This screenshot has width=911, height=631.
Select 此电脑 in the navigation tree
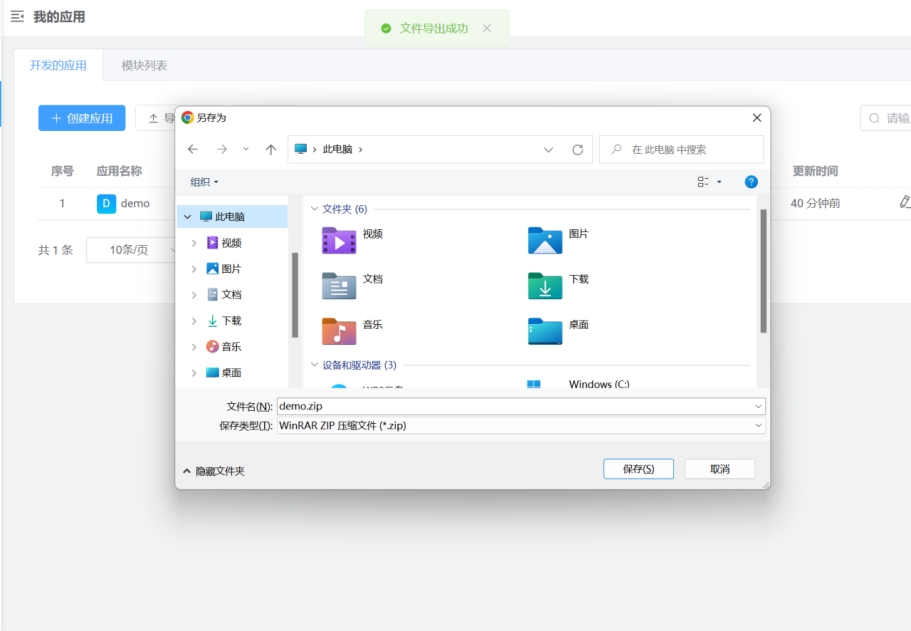coord(230,217)
